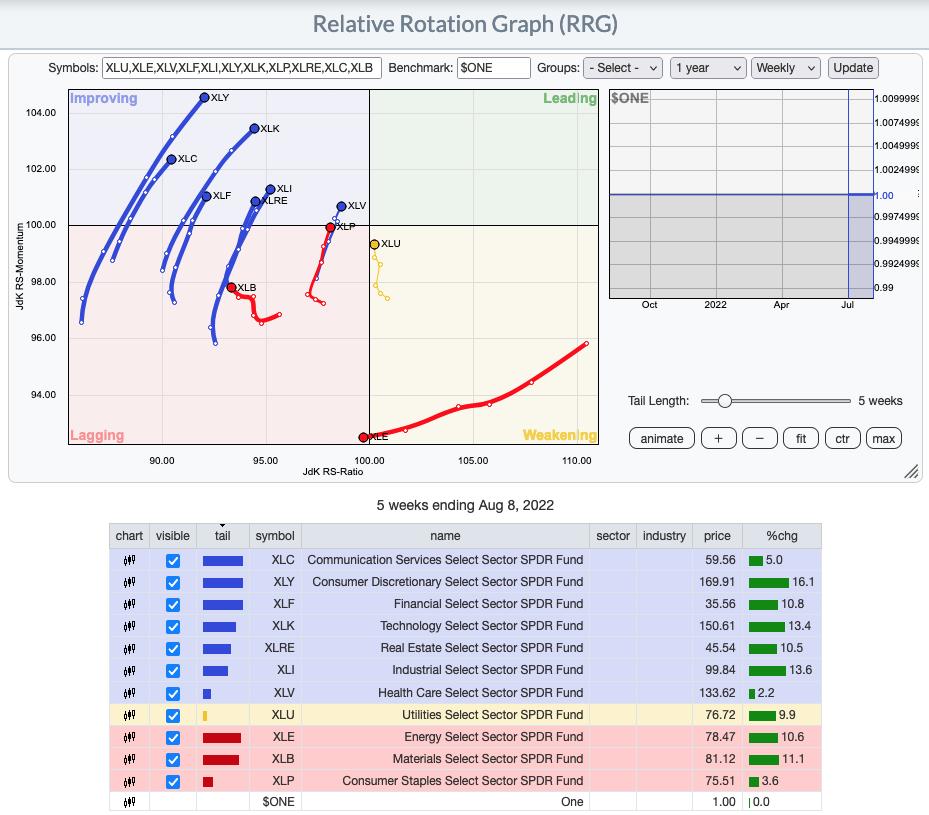
Task: Click the animate button
Action: click(661, 438)
